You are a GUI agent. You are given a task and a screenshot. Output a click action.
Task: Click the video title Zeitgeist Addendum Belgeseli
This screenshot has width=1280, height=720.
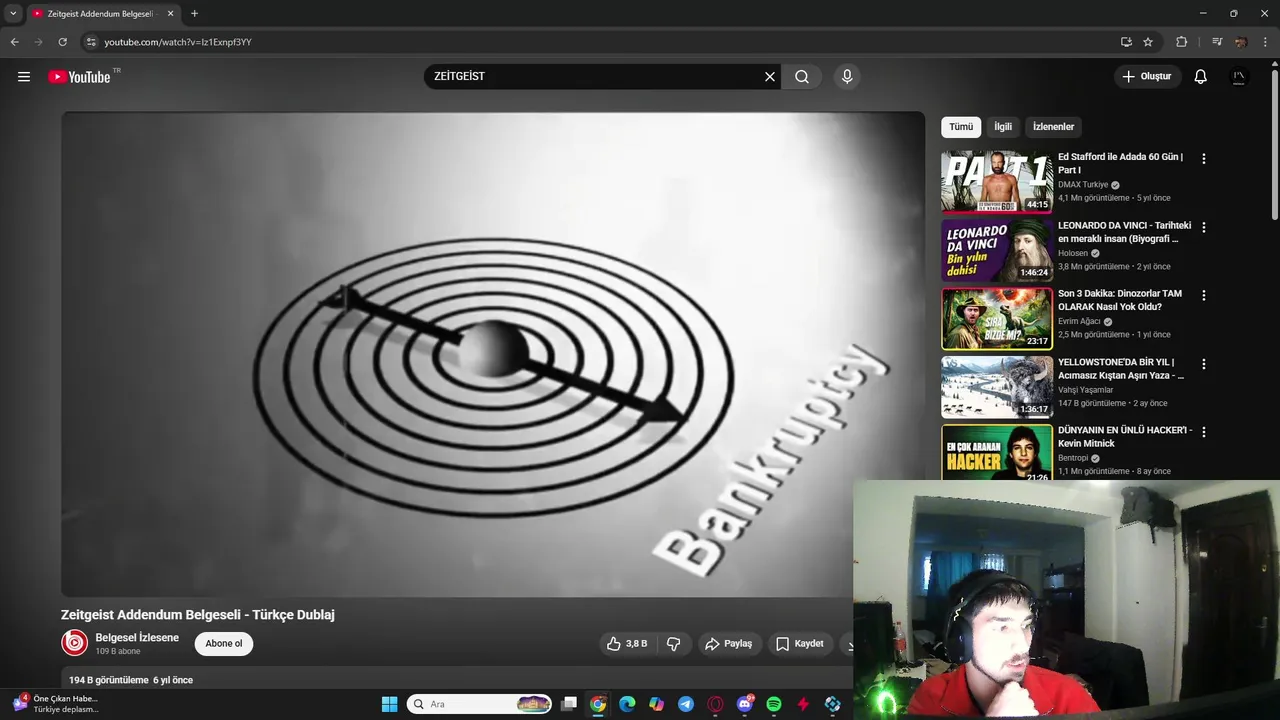[x=198, y=615]
